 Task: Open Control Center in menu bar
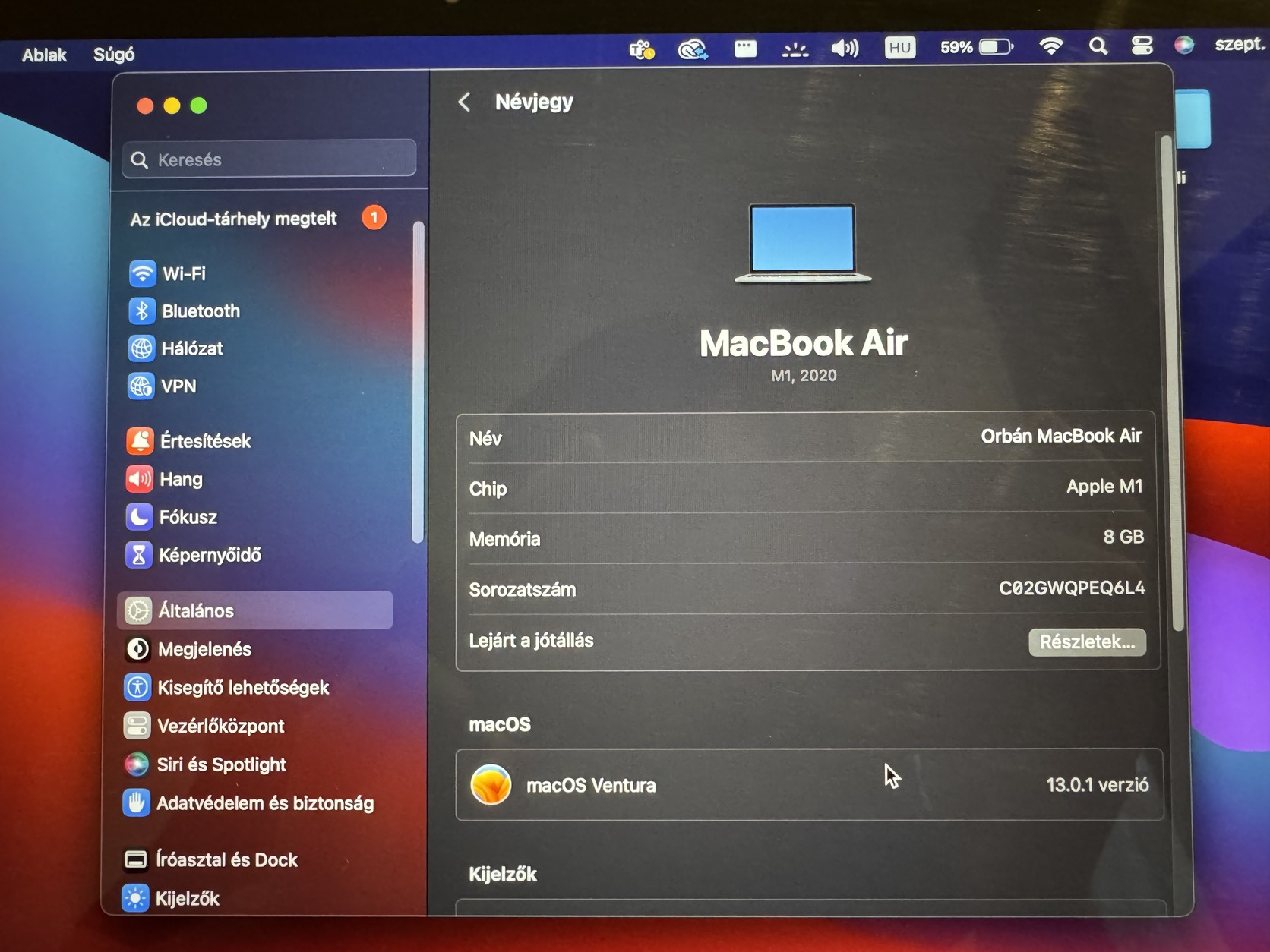pyautogui.click(x=1142, y=46)
